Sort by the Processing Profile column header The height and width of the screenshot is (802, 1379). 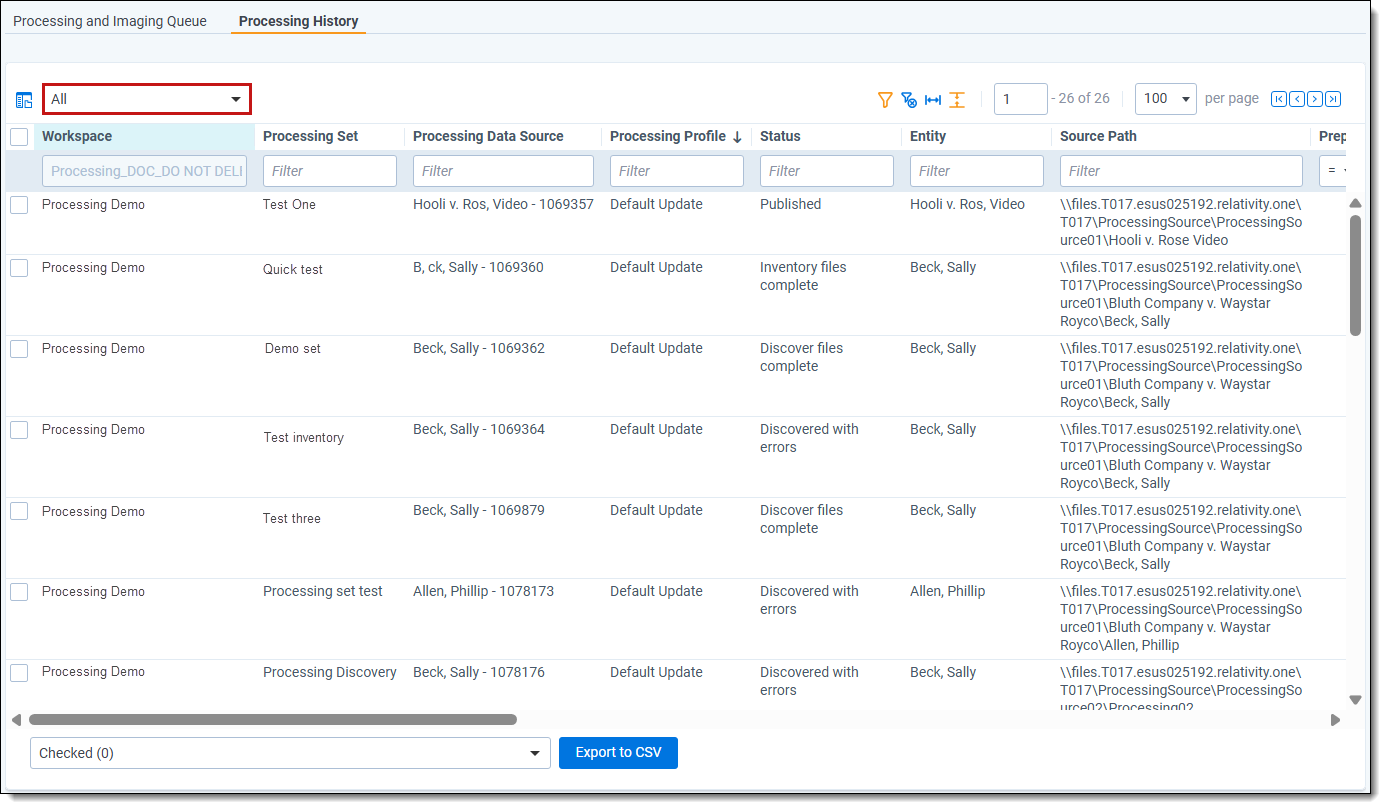click(667, 137)
